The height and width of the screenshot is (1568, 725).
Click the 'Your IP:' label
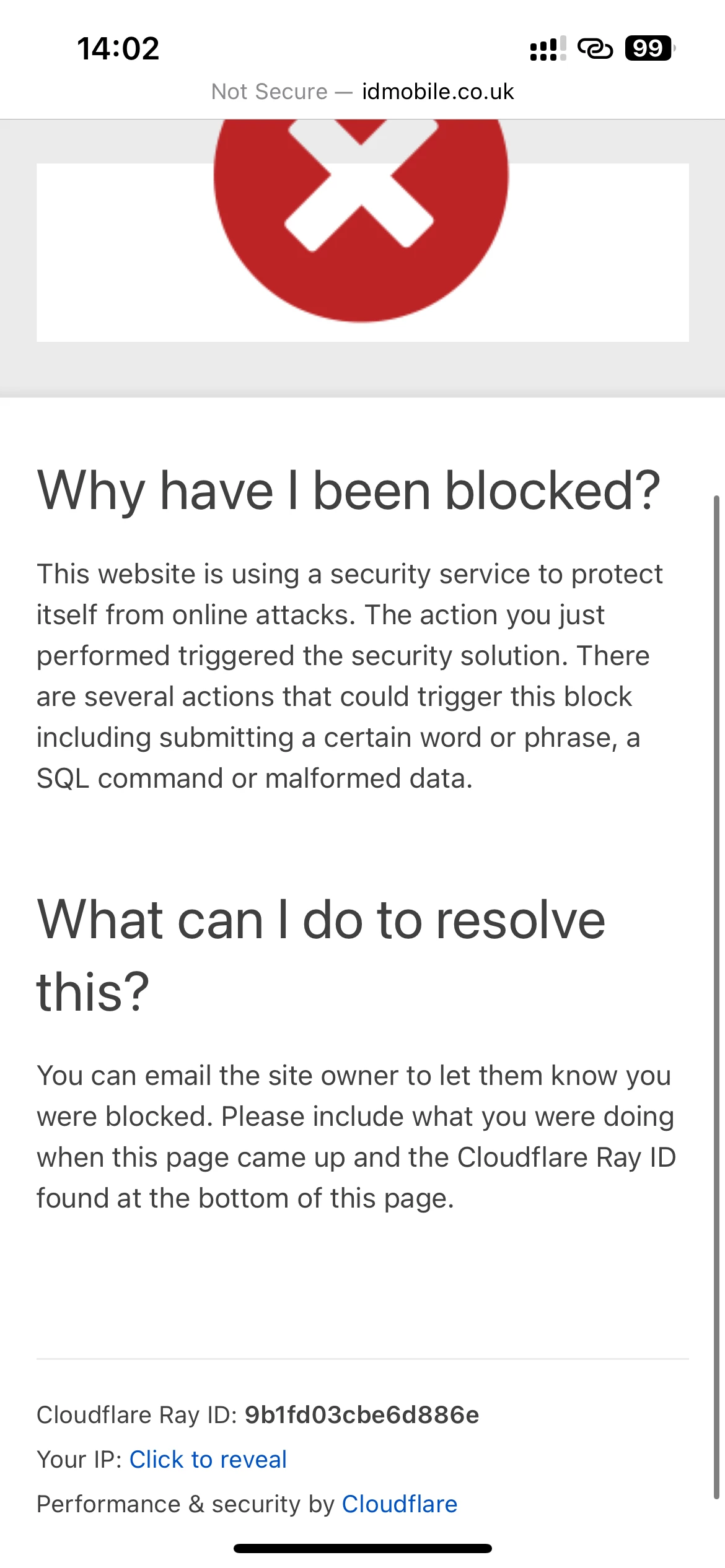click(x=79, y=1460)
